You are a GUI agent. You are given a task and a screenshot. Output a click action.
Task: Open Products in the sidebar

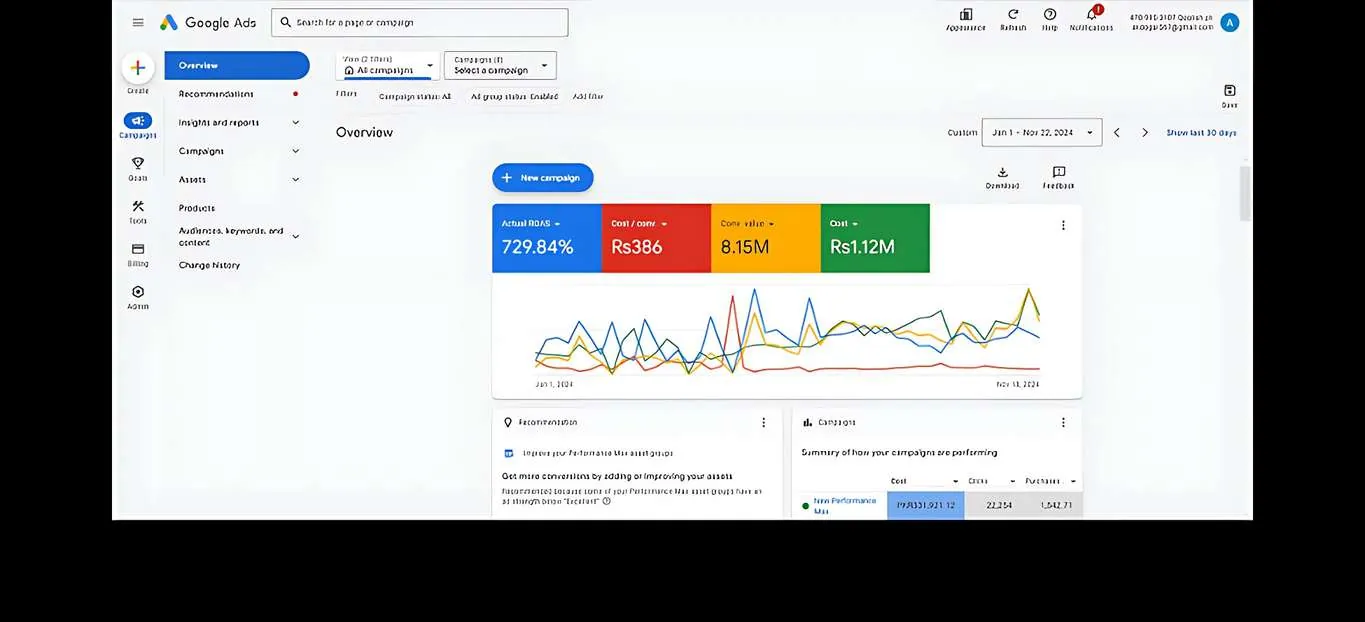click(x=197, y=208)
